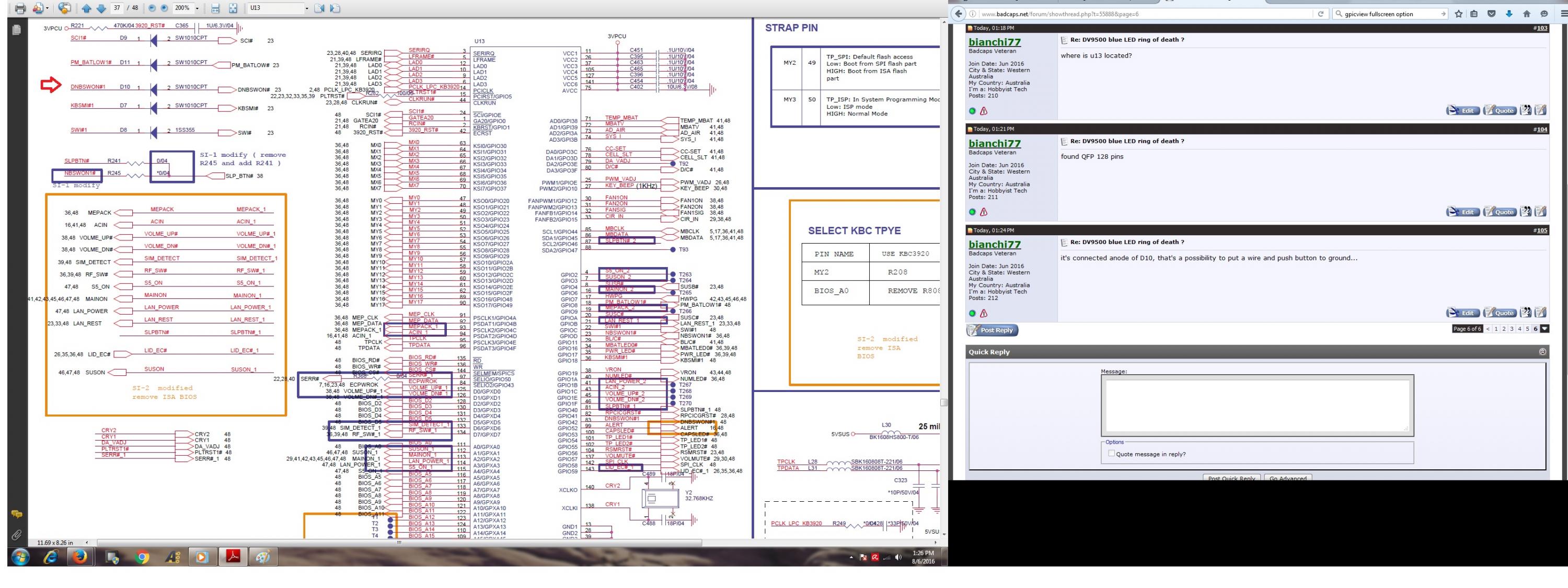Image resolution: width=1568 pixels, height=588 pixels.
Task: Click Quote button on post #105
Action: [x=1499, y=313]
